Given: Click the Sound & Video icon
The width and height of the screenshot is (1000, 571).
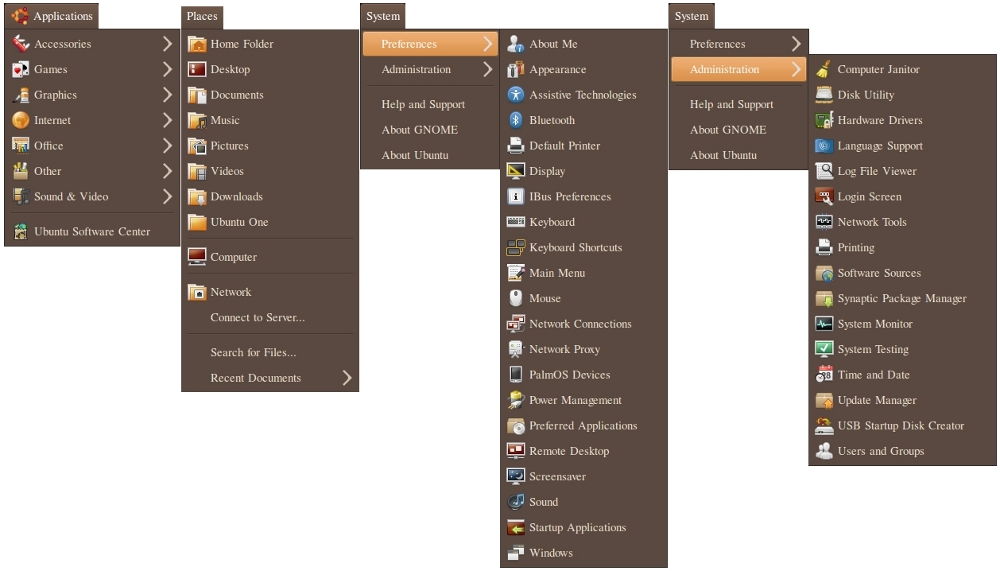Looking at the screenshot, I should [20, 197].
